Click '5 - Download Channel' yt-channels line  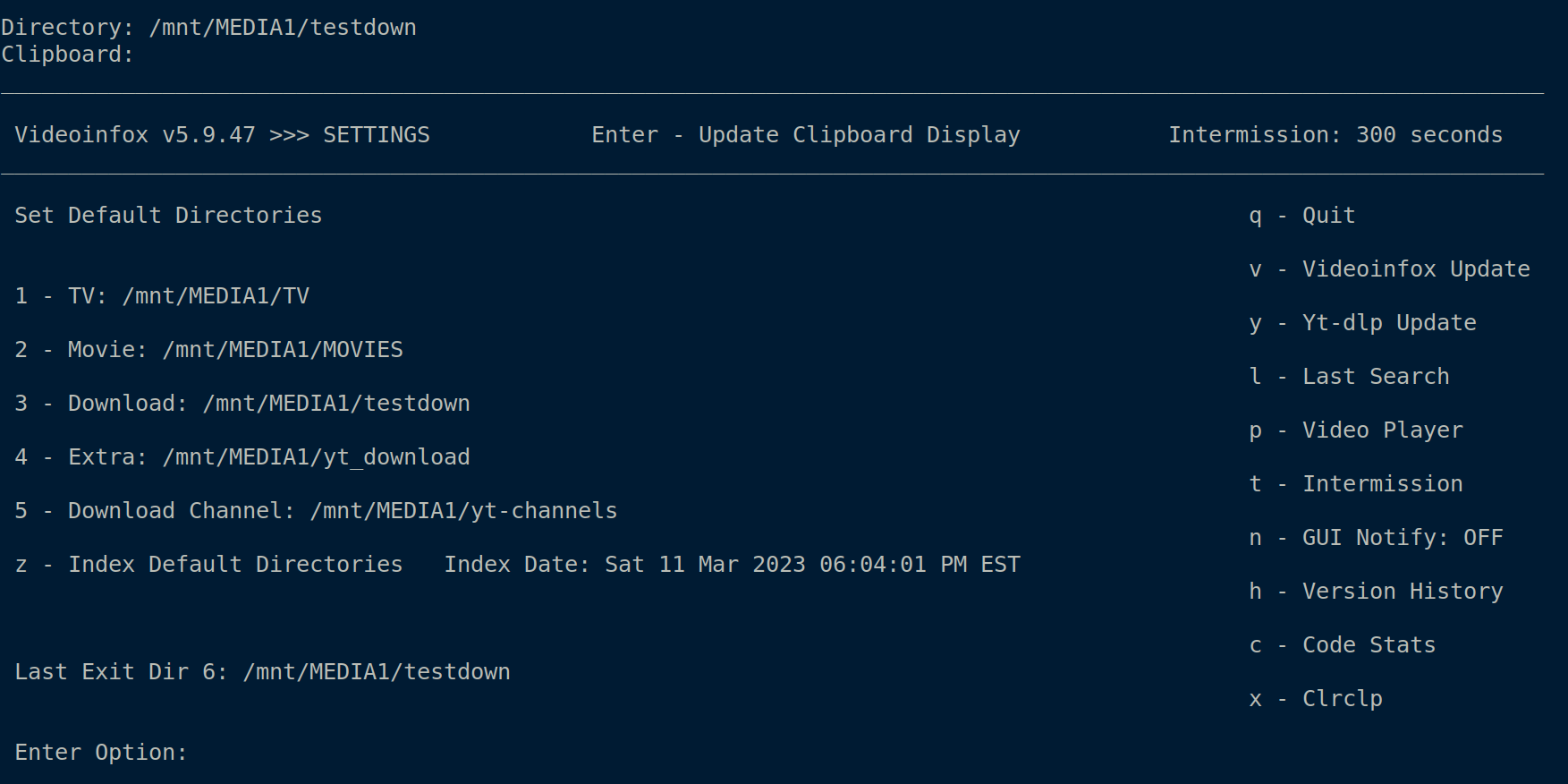click(317, 511)
